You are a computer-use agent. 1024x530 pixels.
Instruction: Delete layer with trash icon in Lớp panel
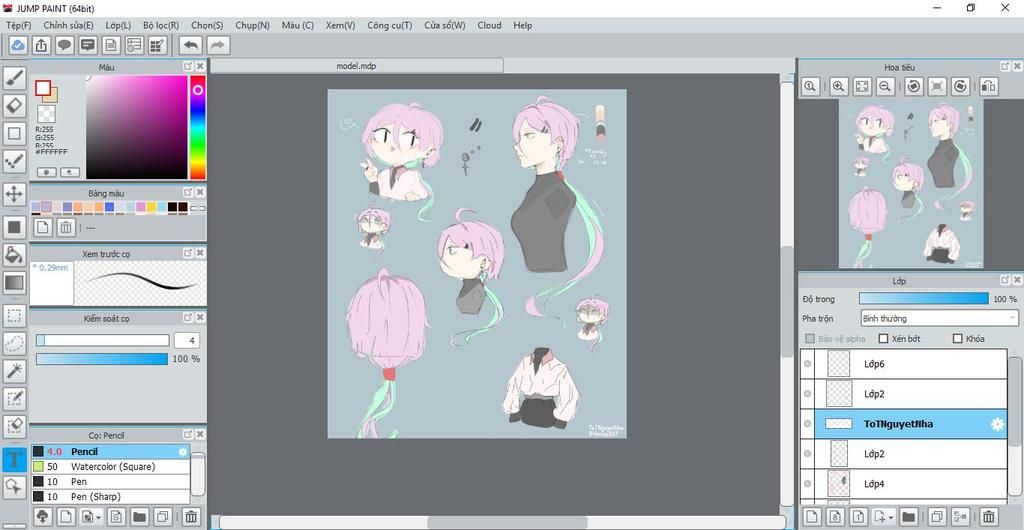[x=989, y=517]
